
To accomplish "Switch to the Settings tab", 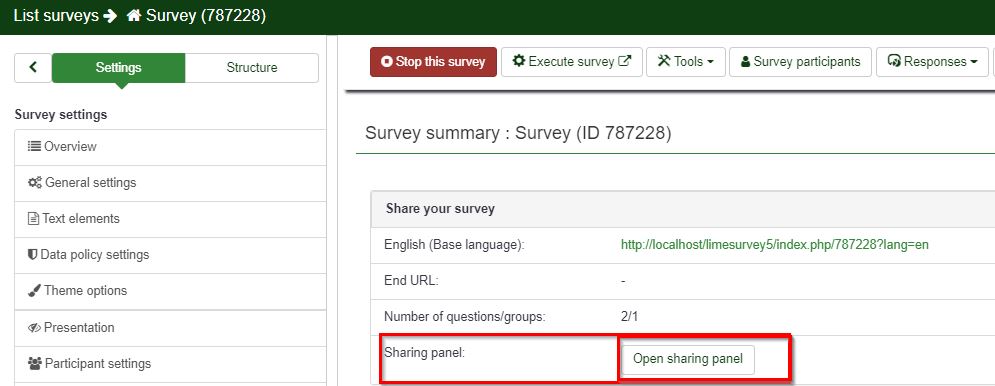I will (x=119, y=67).
